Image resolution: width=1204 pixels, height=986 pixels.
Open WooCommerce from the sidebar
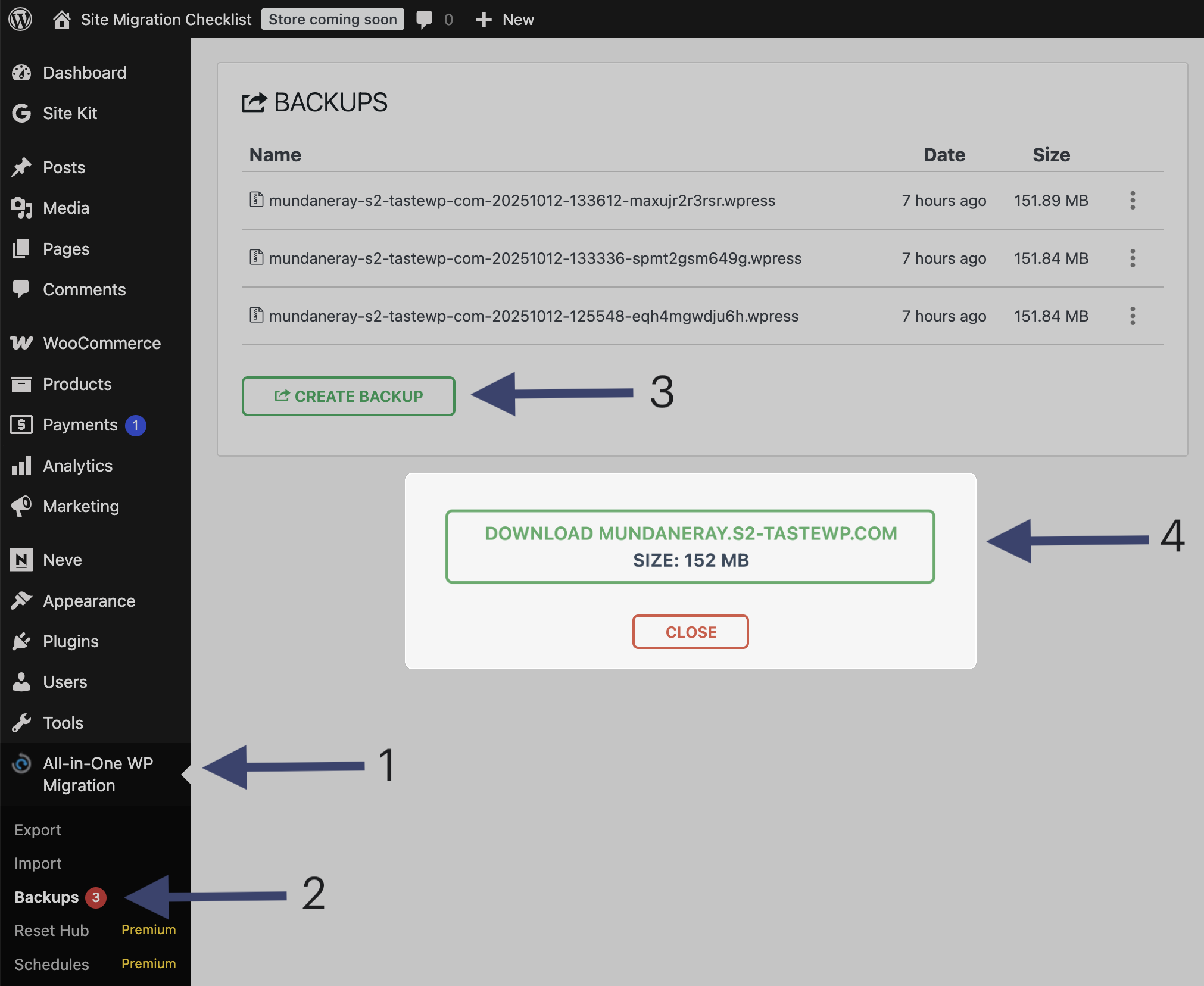tap(101, 344)
